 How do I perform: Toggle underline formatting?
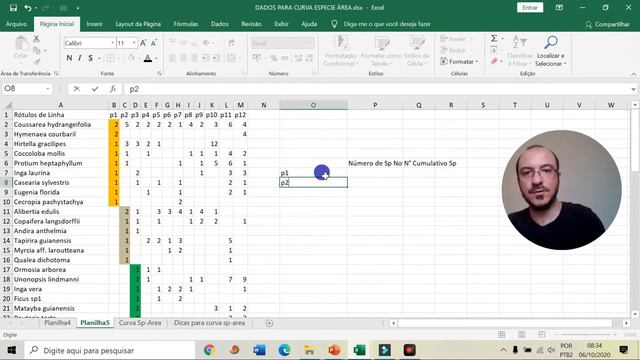tap(90, 58)
